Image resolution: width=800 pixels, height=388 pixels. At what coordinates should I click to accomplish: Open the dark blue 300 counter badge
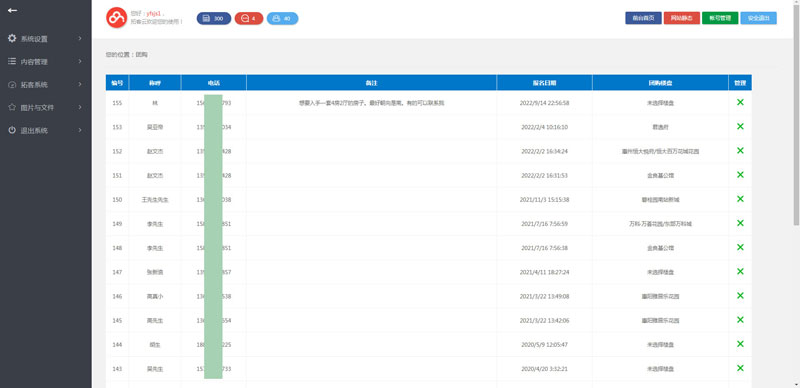(214, 18)
